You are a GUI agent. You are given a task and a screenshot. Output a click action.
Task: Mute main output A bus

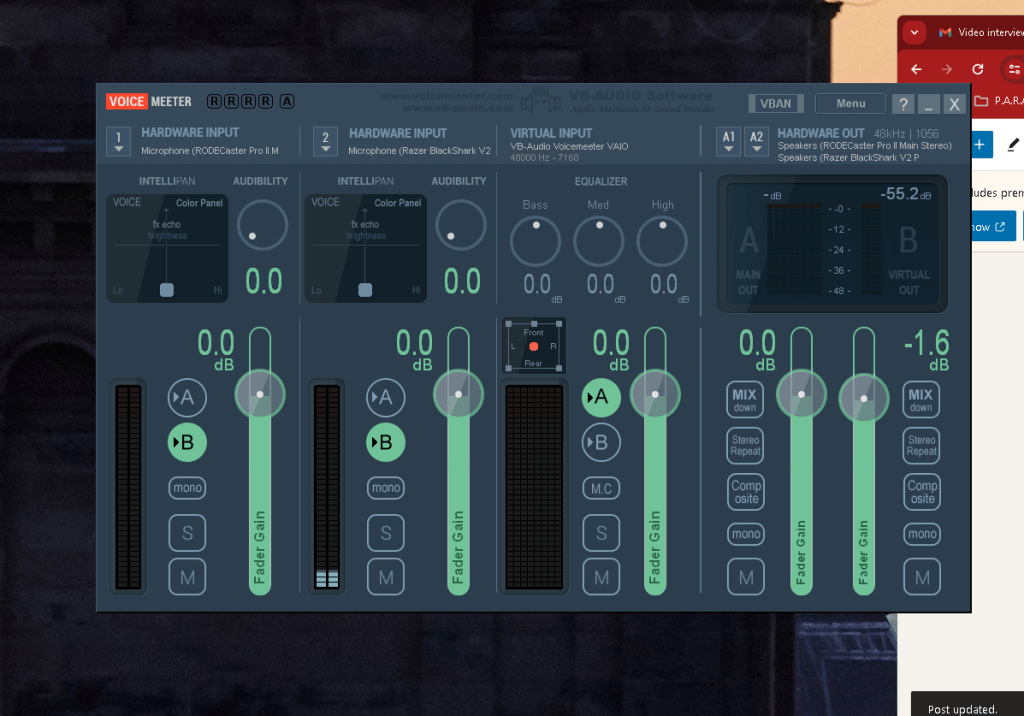coord(746,578)
